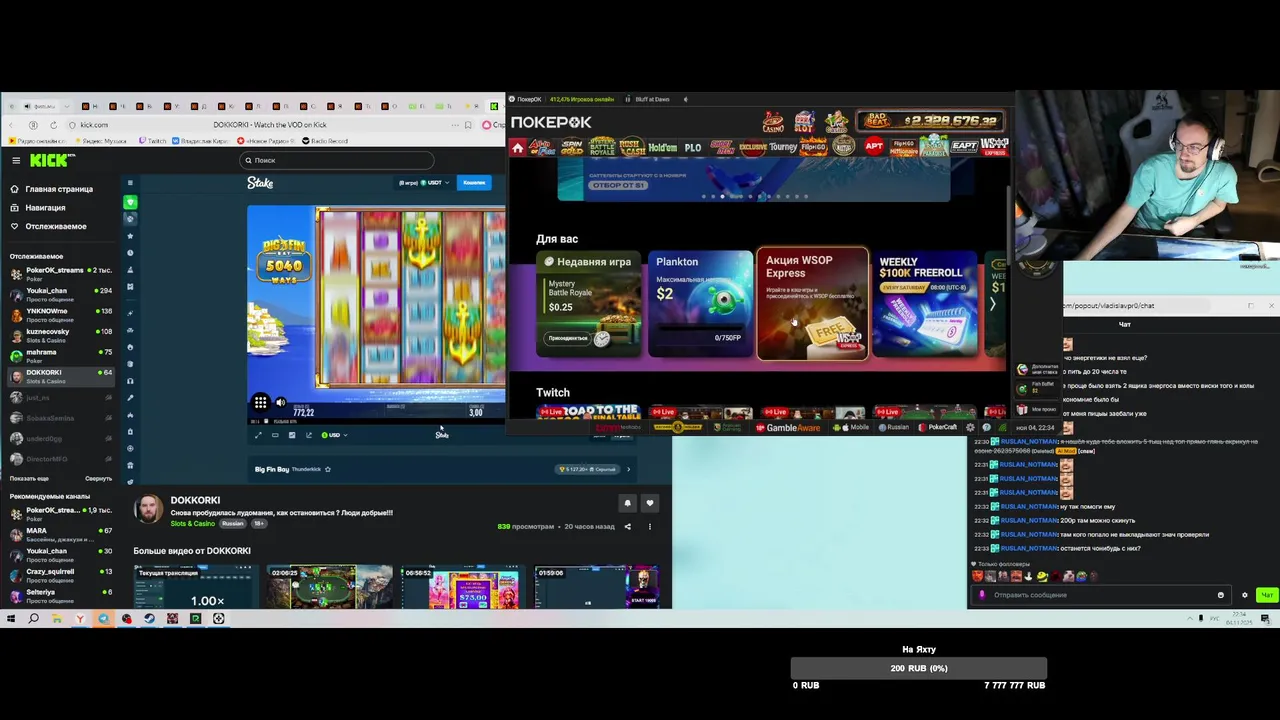Screen dimensions: 1280x720
Task: Open DOKKORKI profile avatar
Action: [149, 510]
